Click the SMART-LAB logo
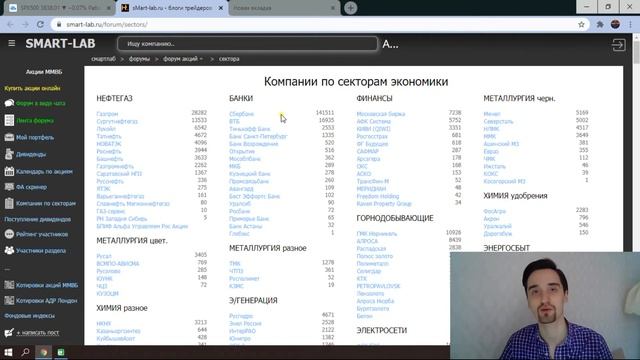 pyautogui.click(x=60, y=43)
